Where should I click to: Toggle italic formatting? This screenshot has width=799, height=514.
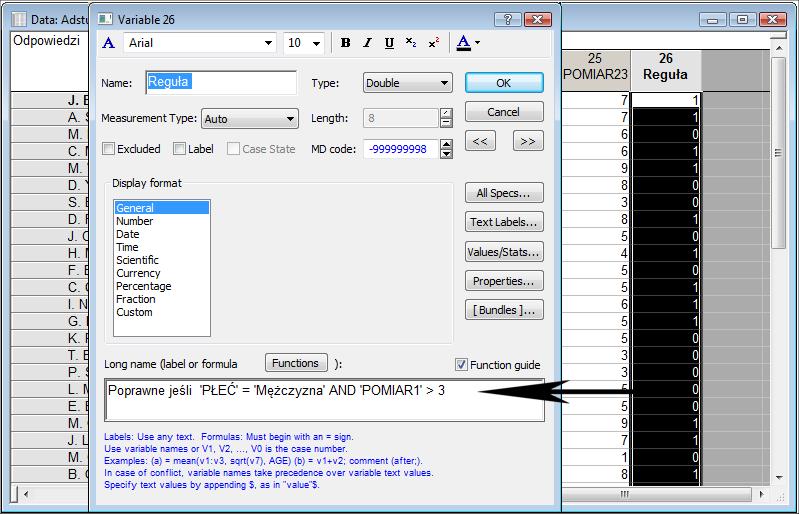(x=367, y=43)
